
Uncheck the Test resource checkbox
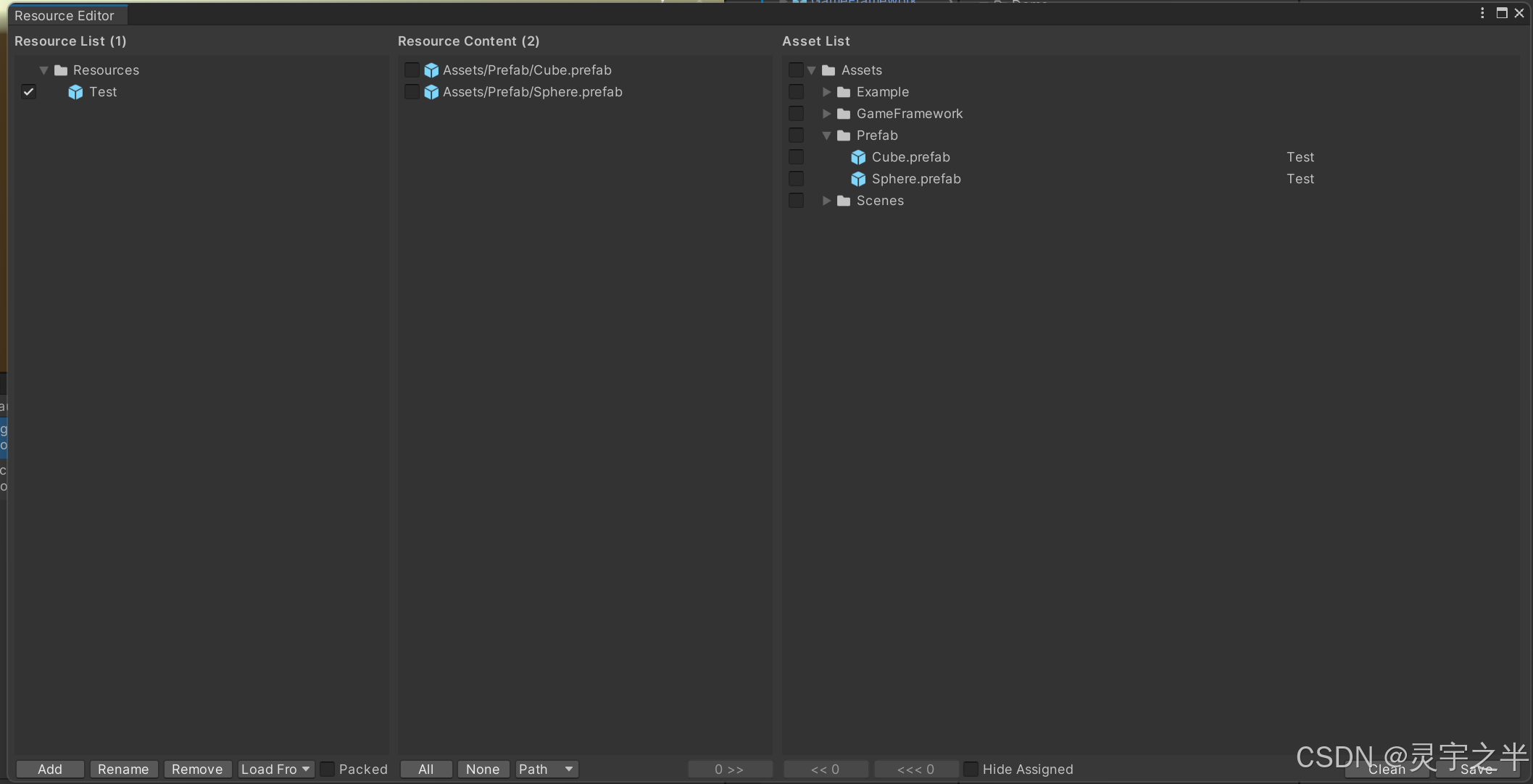(28, 92)
